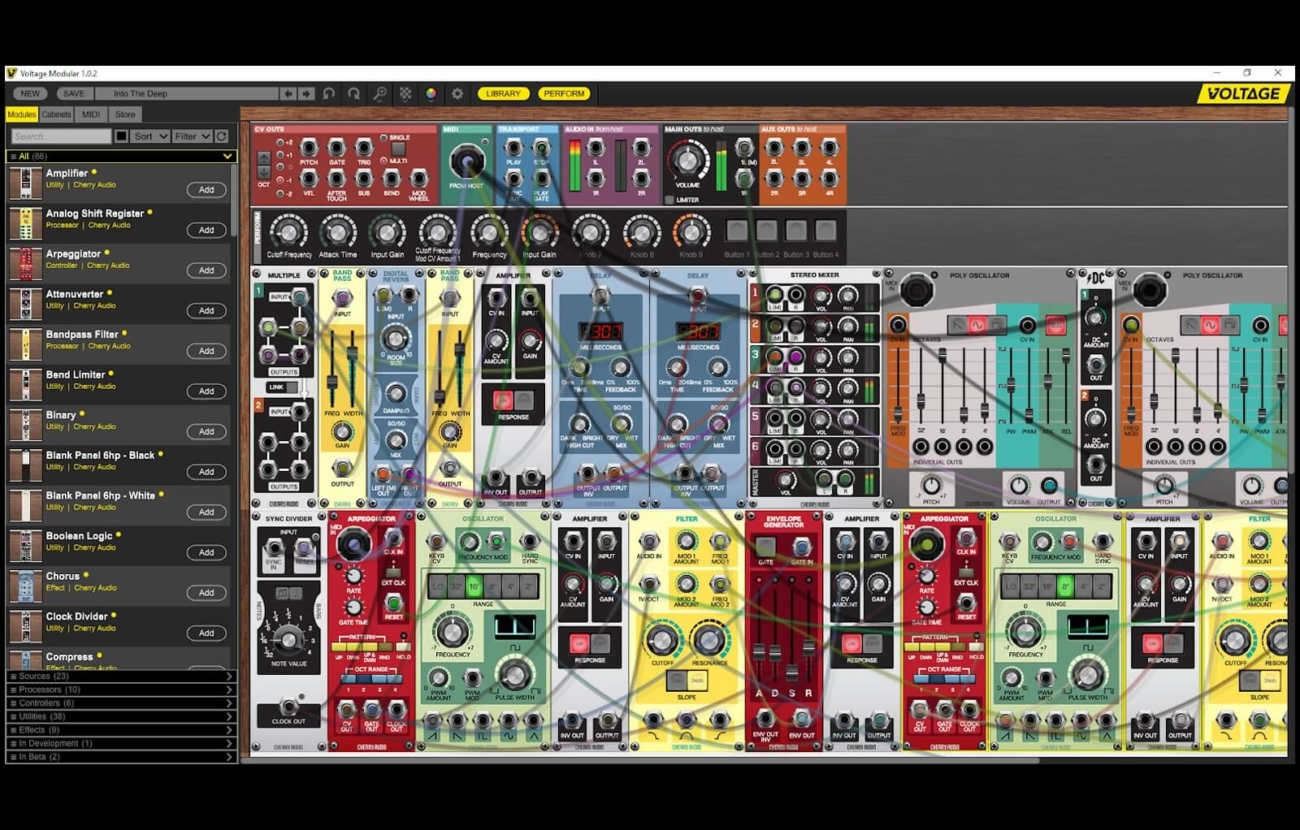Click the preset name field Into The Deep
This screenshot has height=830, width=1300.
(x=187, y=94)
